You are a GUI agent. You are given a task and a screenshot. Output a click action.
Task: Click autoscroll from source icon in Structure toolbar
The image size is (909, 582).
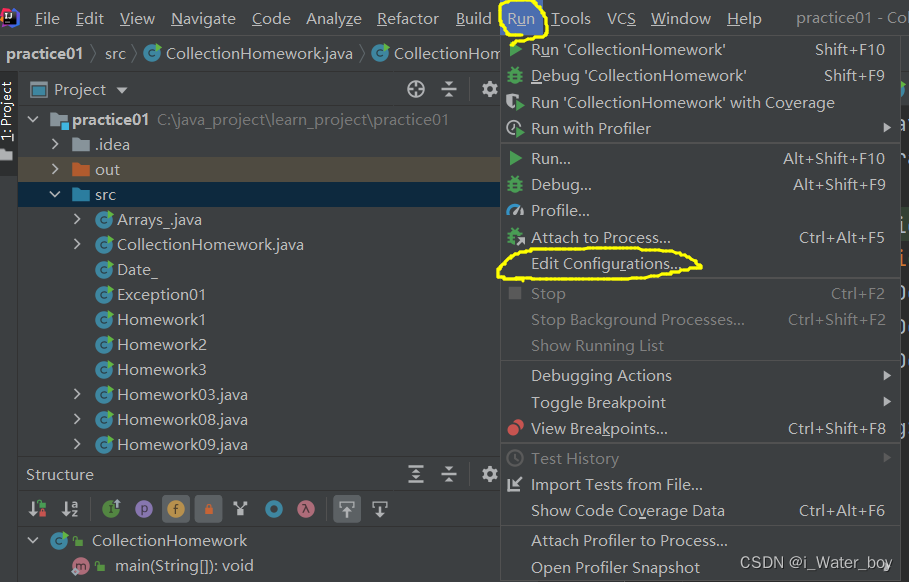380,509
